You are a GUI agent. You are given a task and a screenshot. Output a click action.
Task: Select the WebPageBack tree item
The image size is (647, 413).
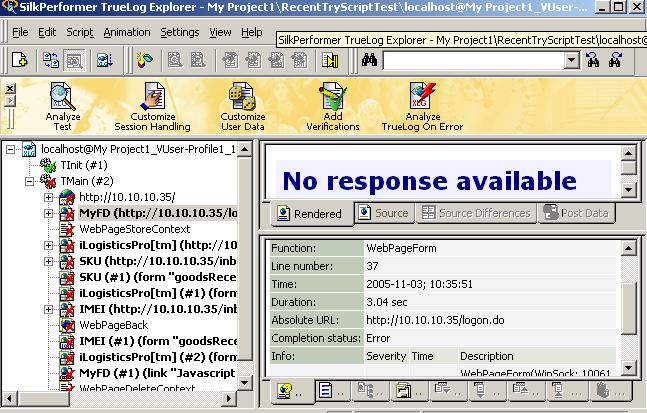(113, 325)
